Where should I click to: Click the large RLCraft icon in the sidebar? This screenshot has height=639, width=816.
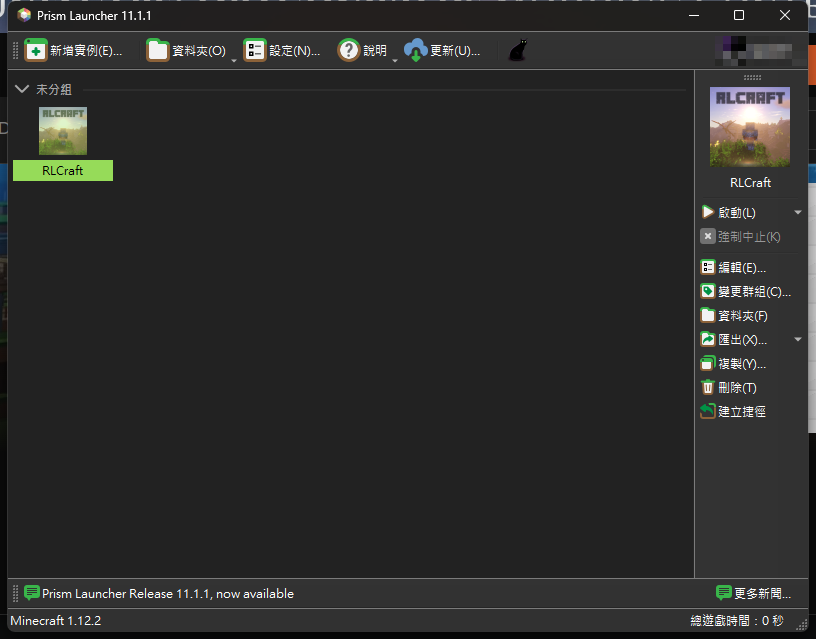pyautogui.click(x=750, y=127)
